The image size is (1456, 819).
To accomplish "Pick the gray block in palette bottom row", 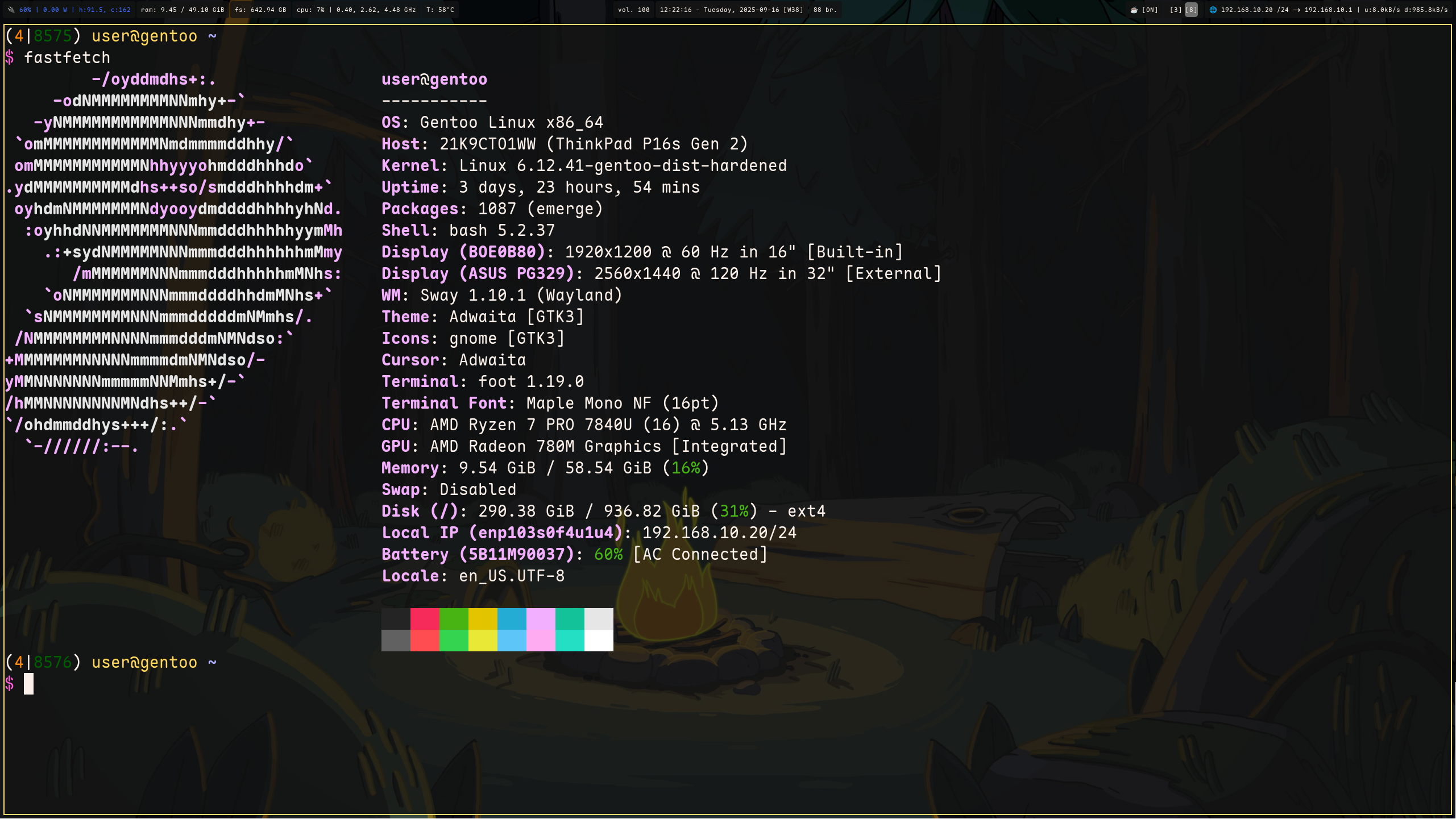I will coord(396,641).
